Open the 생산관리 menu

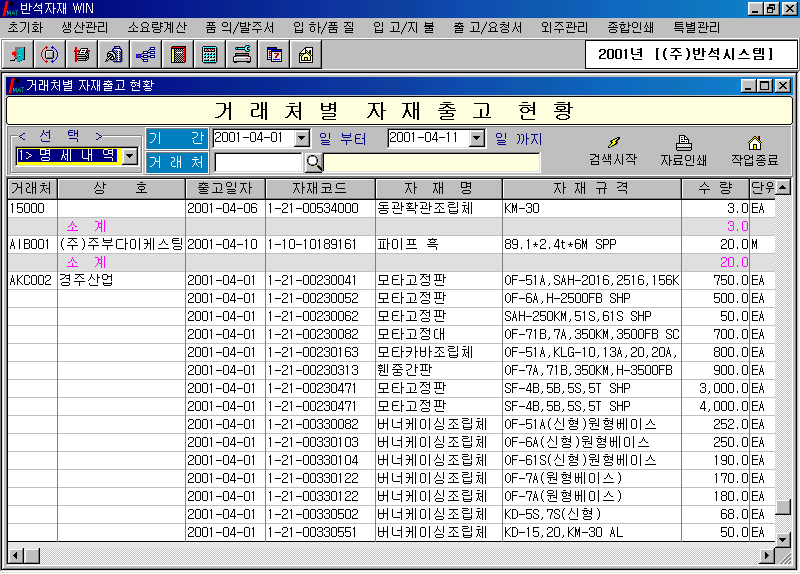pos(84,27)
